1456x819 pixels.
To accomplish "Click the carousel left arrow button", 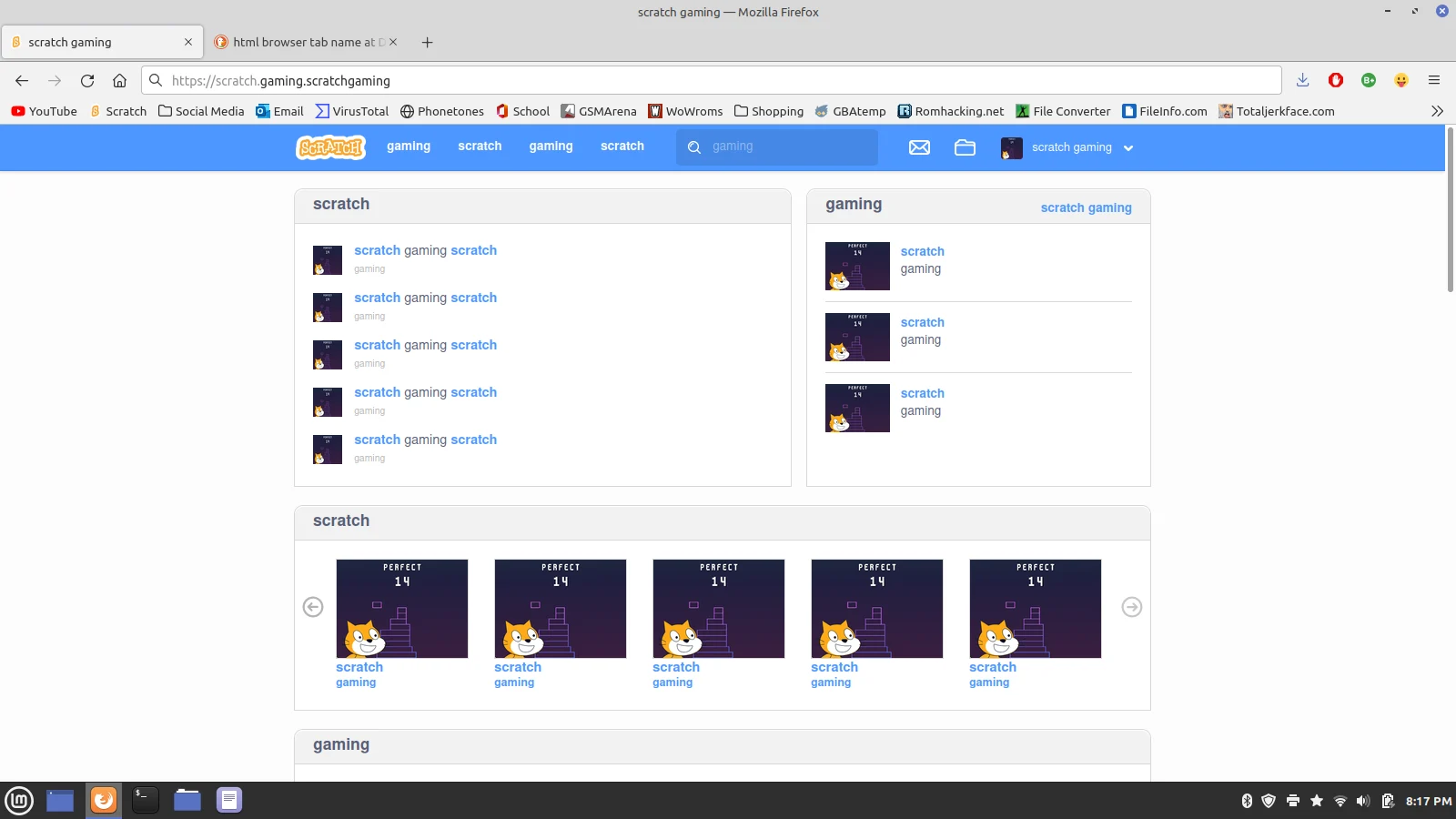I will coord(313,607).
